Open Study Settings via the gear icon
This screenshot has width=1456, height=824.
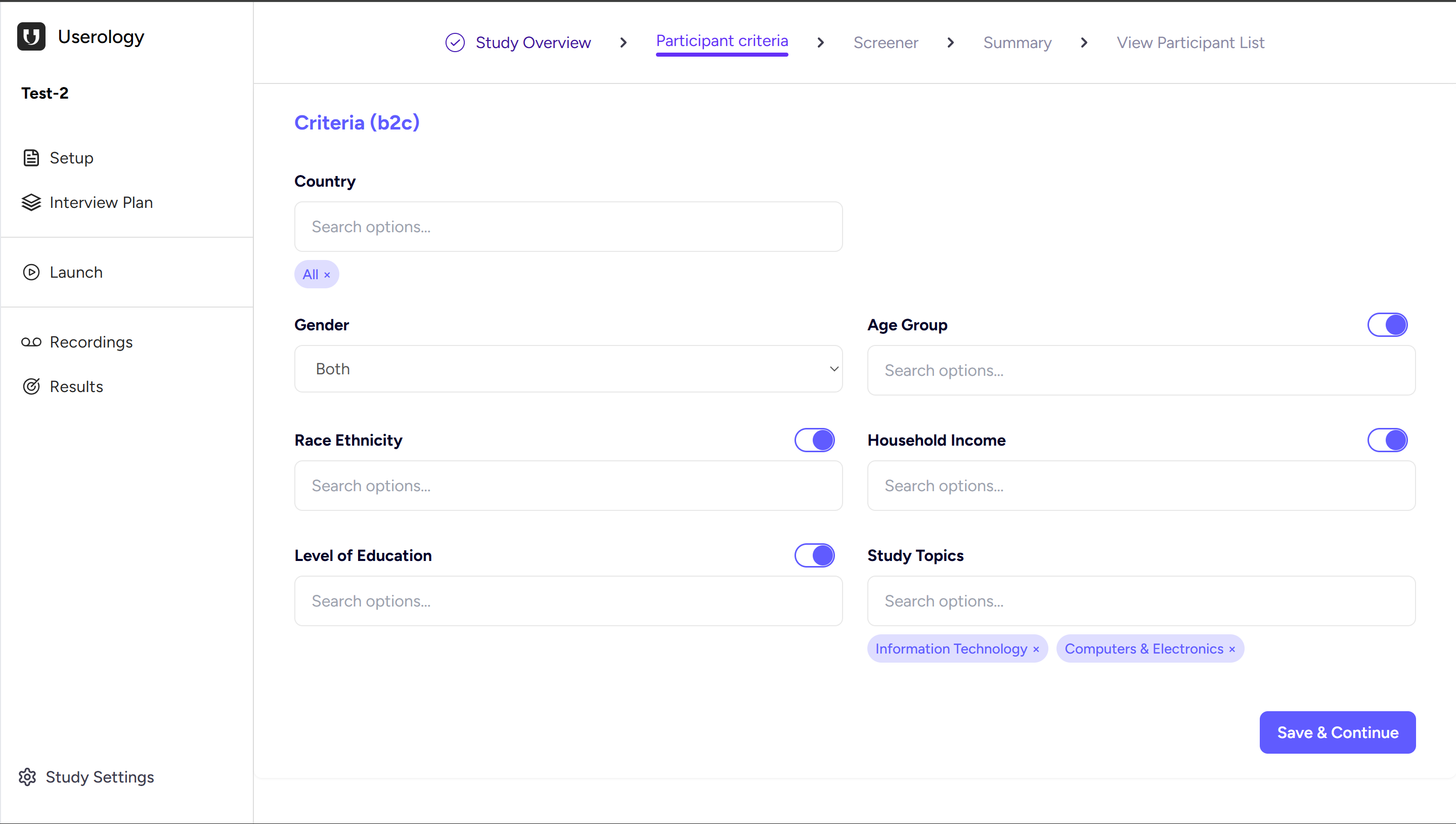point(27,776)
